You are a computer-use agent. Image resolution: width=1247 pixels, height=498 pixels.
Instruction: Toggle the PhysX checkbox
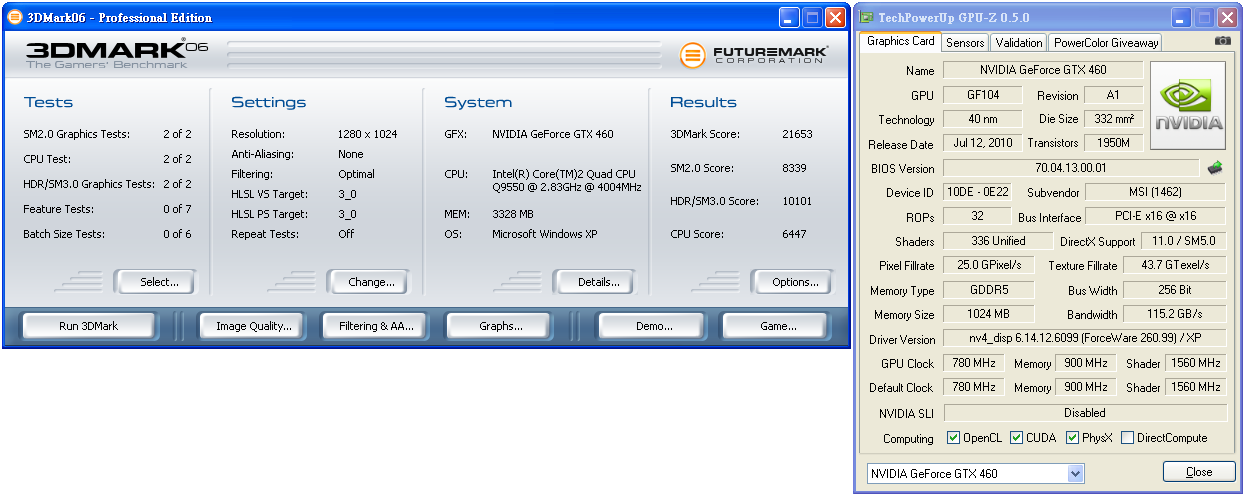1073,438
